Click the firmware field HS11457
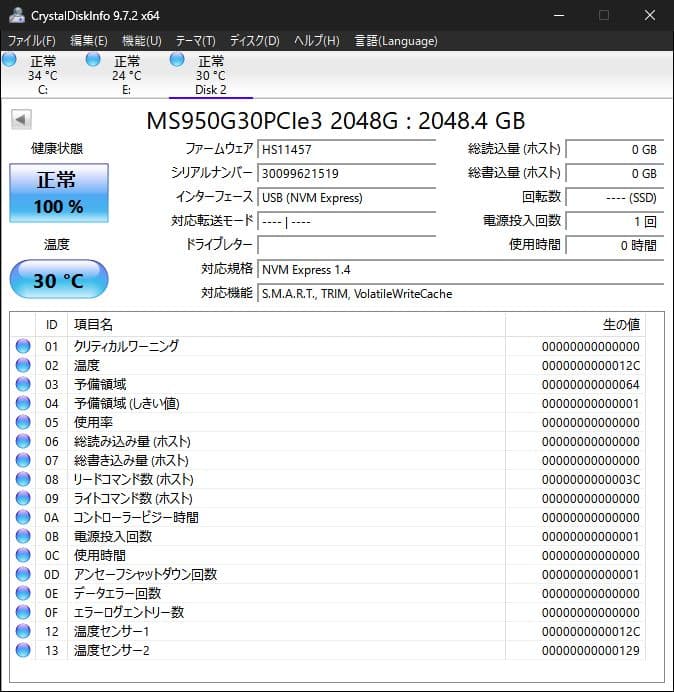The image size is (674, 692). pos(346,150)
